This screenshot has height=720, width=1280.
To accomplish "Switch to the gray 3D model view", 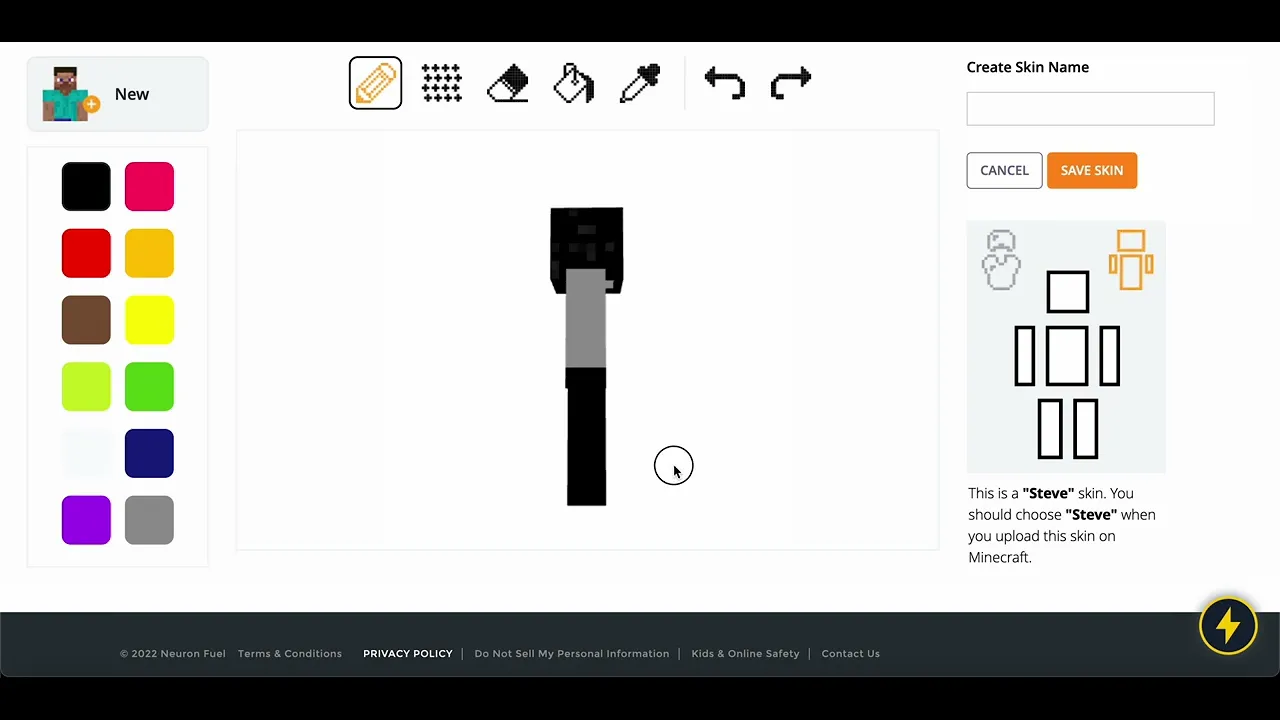I will coord(1001,260).
